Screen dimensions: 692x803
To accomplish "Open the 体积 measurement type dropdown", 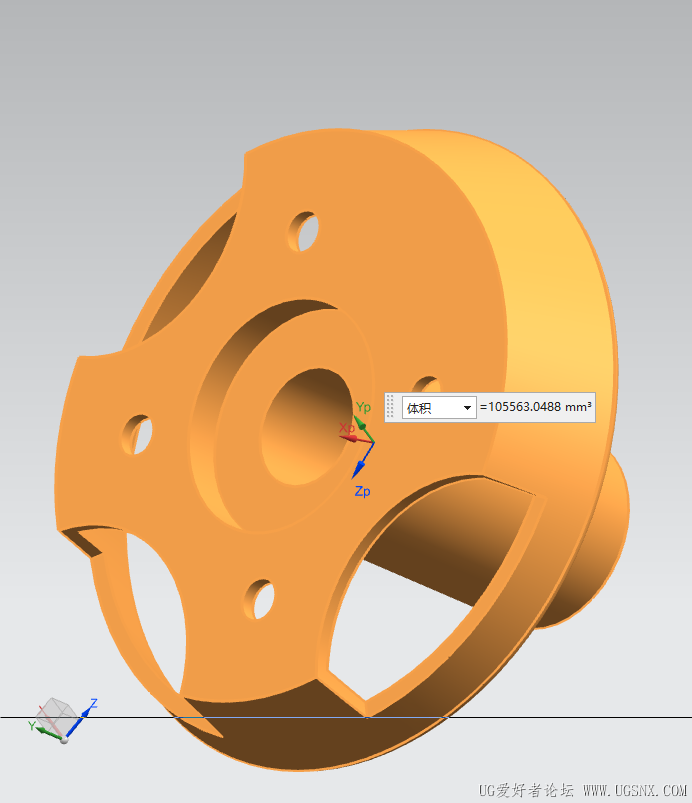I will (439, 408).
